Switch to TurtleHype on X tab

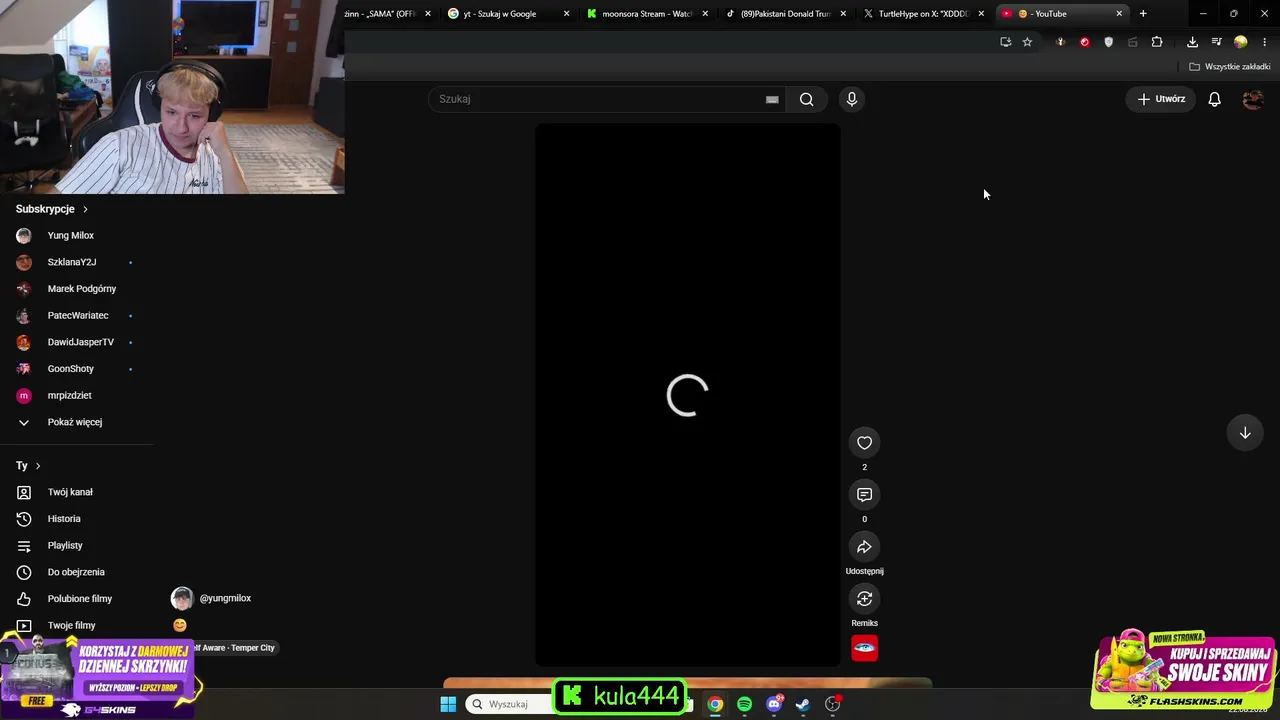coord(924,14)
